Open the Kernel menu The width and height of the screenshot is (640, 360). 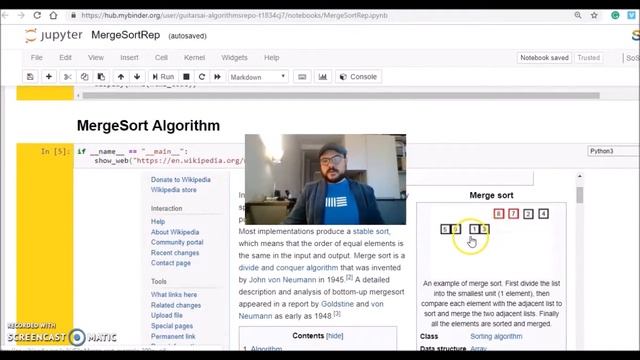(x=194, y=58)
